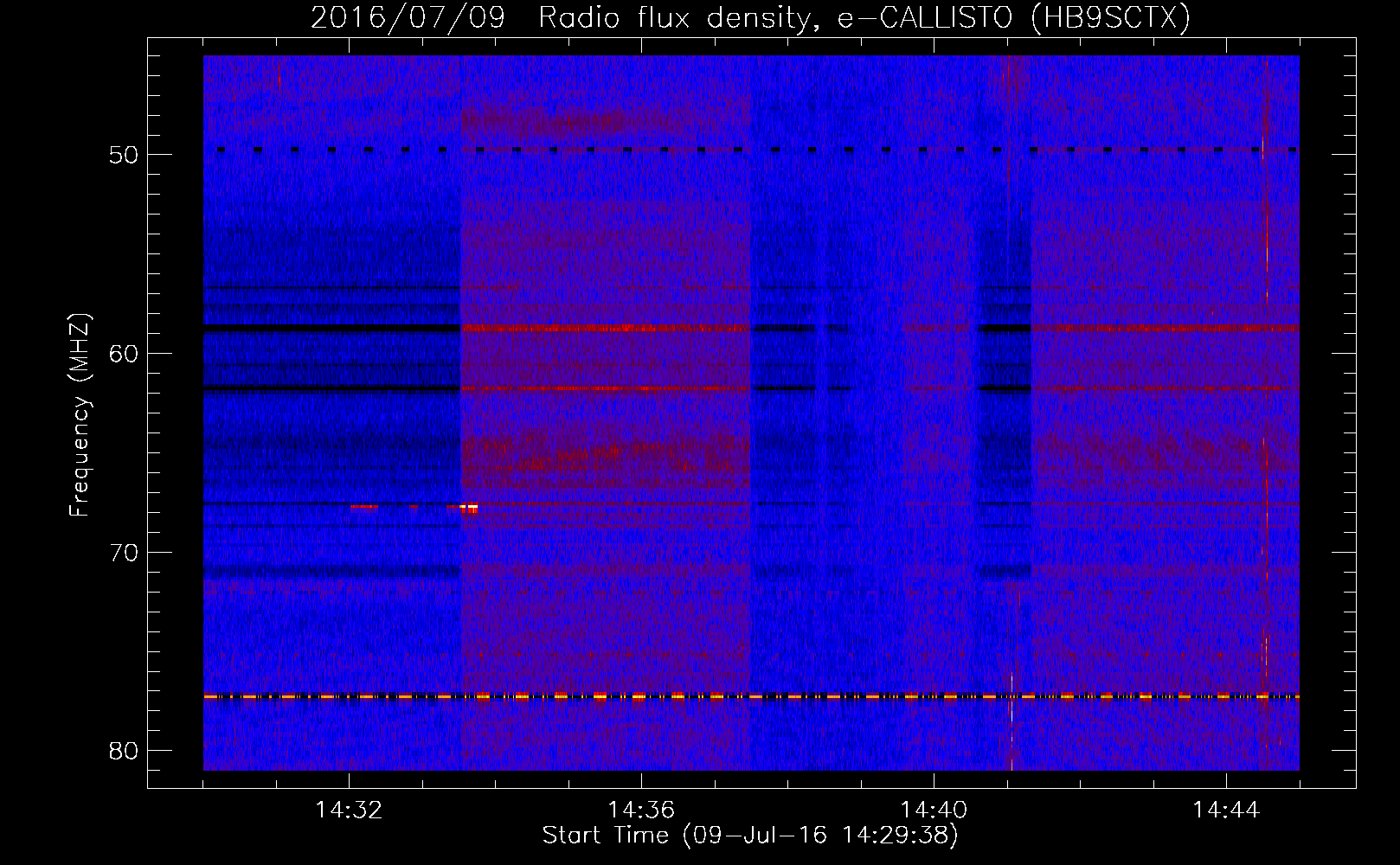Click the 14:40 time axis tick label
Viewport: 1400px width, 865px height.
[x=934, y=811]
